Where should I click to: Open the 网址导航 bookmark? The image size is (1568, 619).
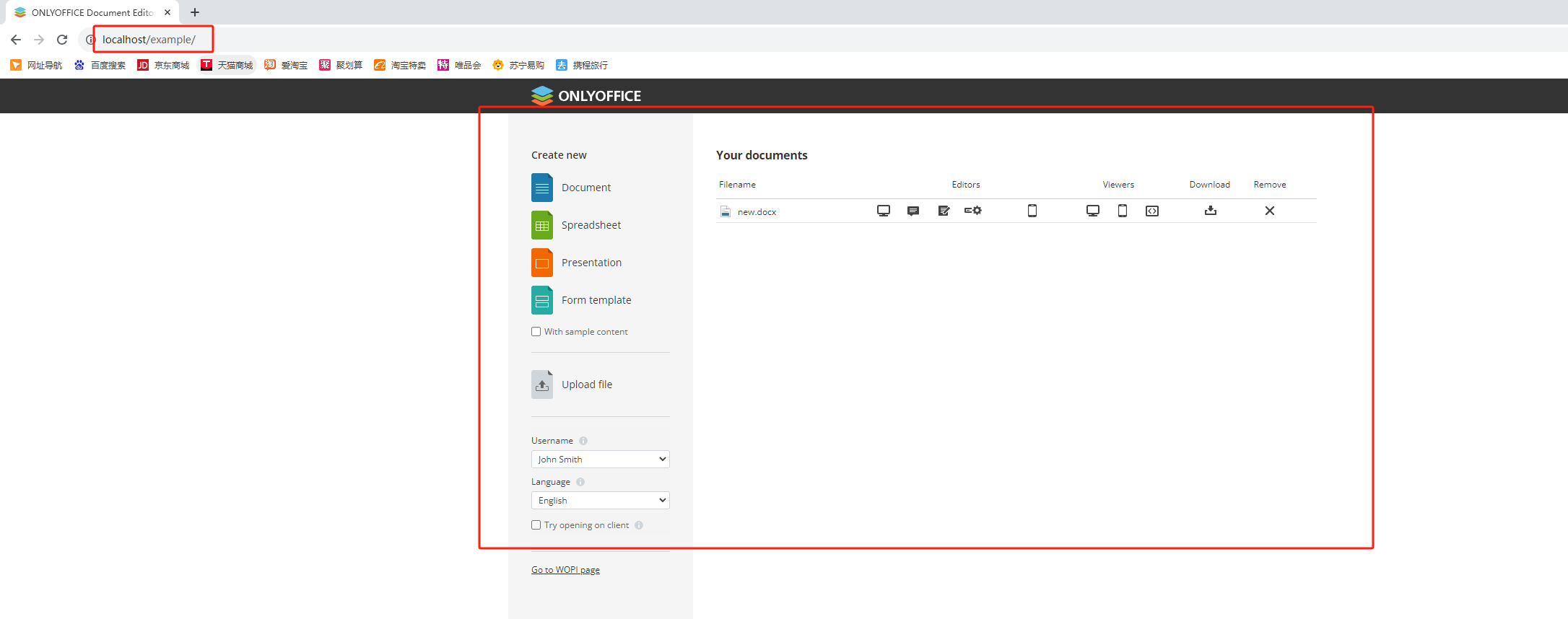point(36,65)
